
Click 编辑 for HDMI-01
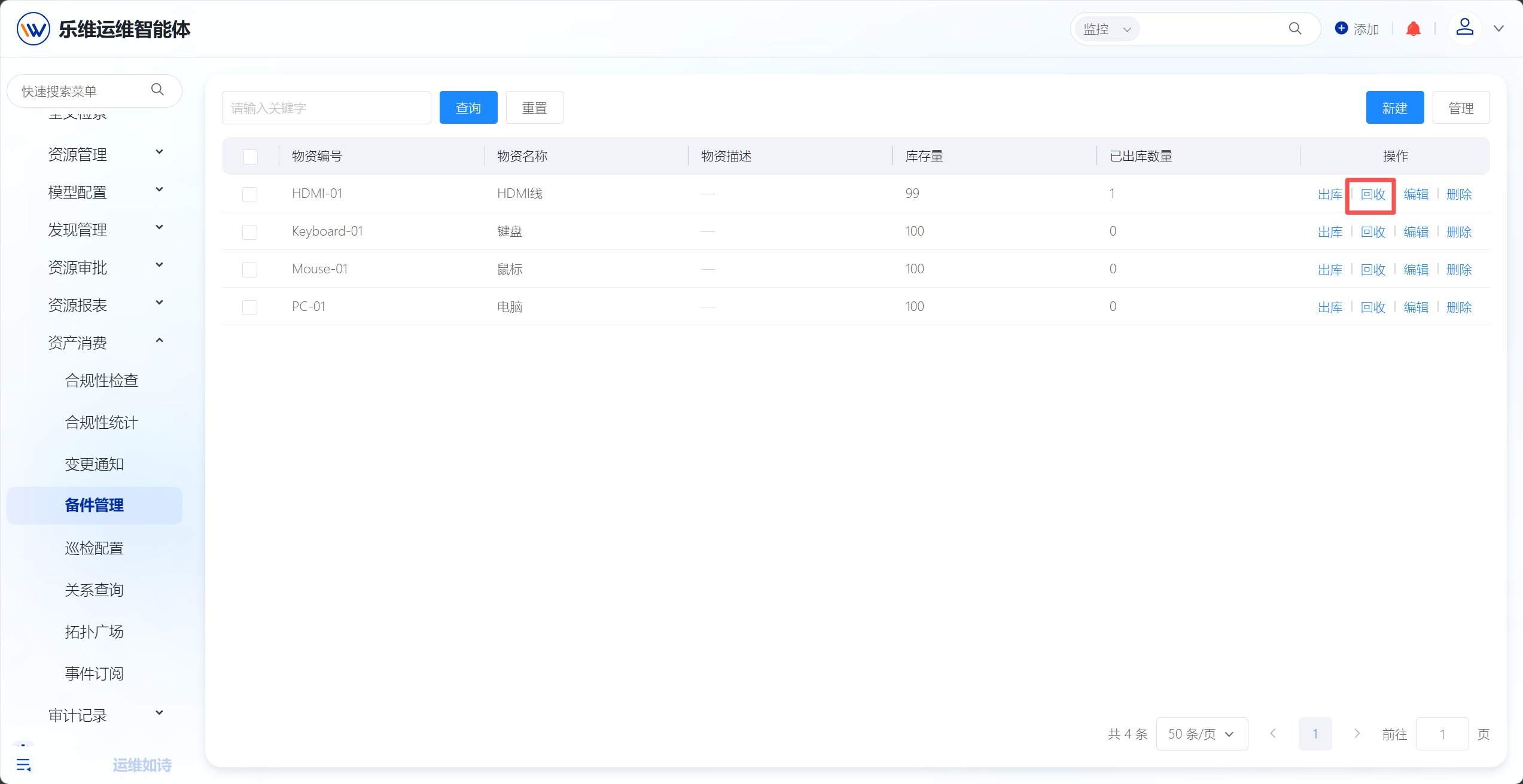pos(1416,194)
